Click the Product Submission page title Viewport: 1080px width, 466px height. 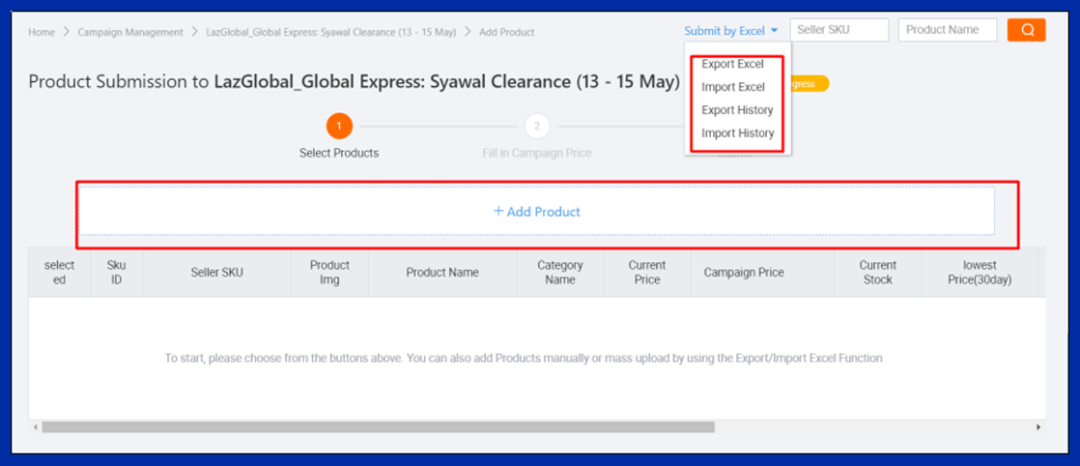coord(354,82)
